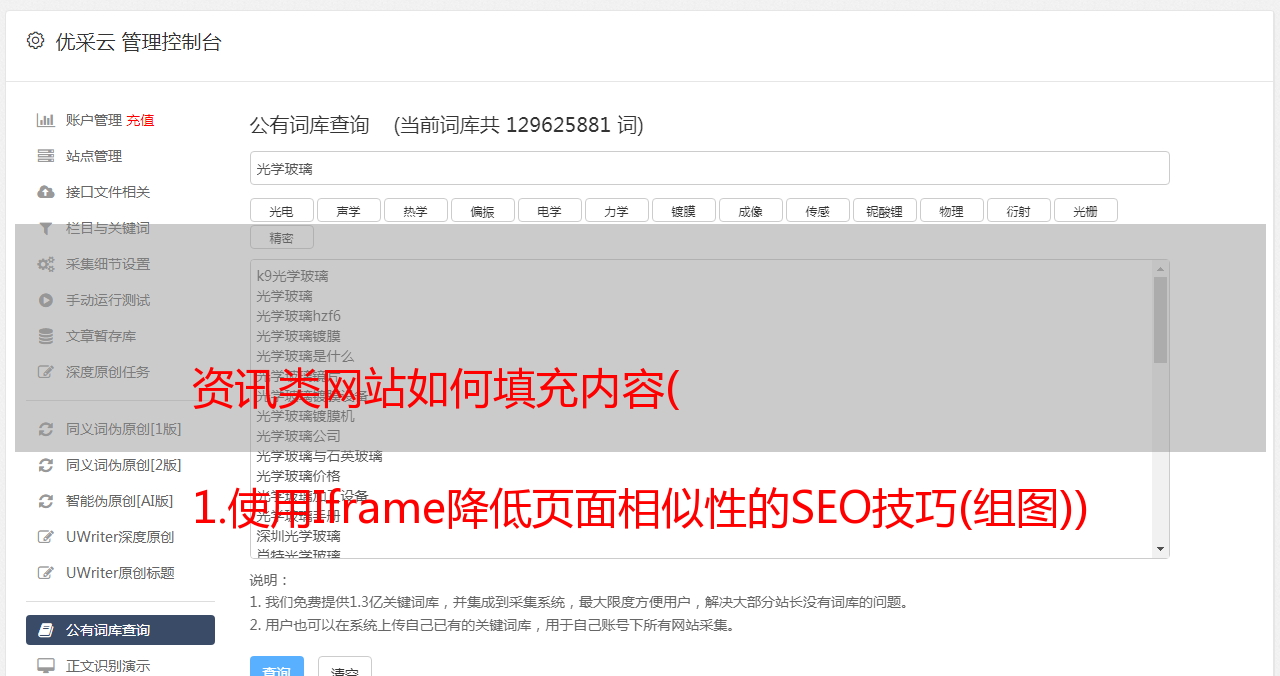Click the 同义词伪原创[2版] refresh icon

pyautogui.click(x=46, y=465)
